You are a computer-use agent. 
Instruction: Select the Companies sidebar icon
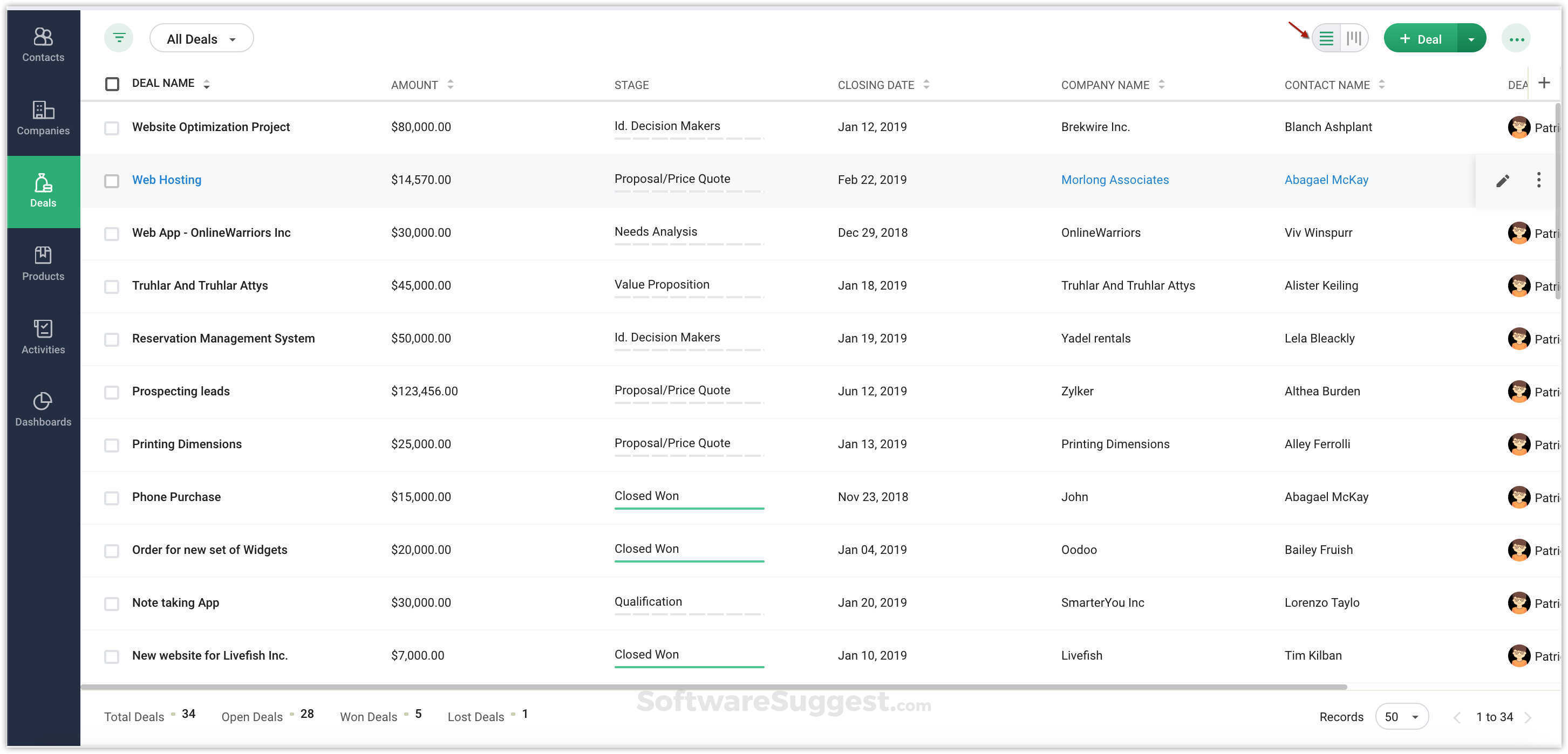(43, 115)
